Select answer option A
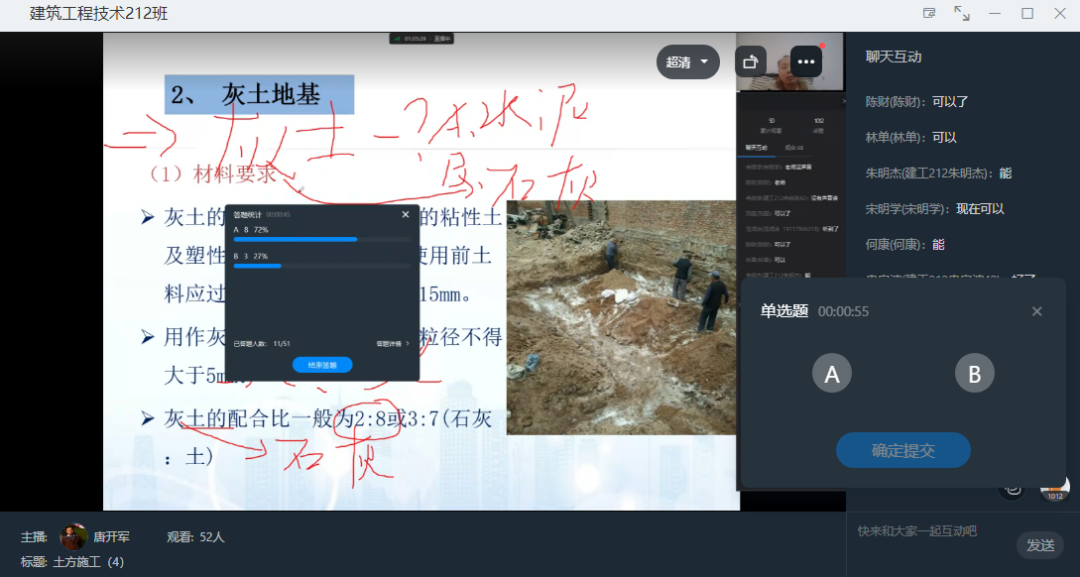This screenshot has width=1080, height=577. (831, 374)
